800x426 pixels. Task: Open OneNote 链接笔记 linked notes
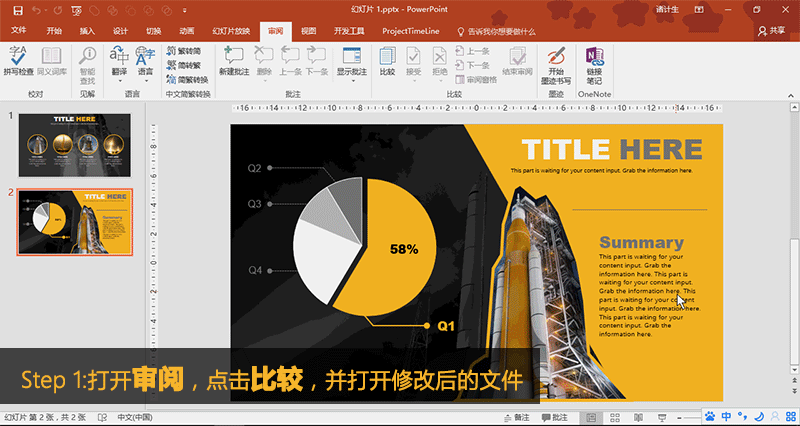click(x=594, y=60)
